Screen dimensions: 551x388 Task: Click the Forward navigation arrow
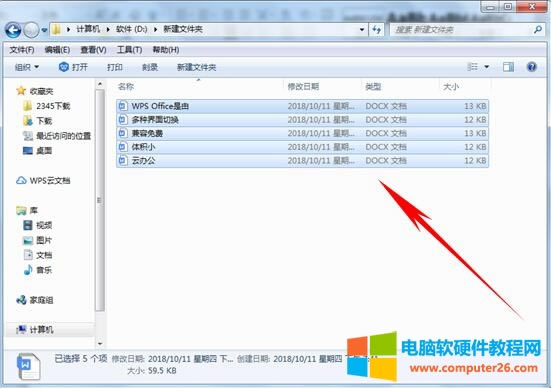(31, 30)
